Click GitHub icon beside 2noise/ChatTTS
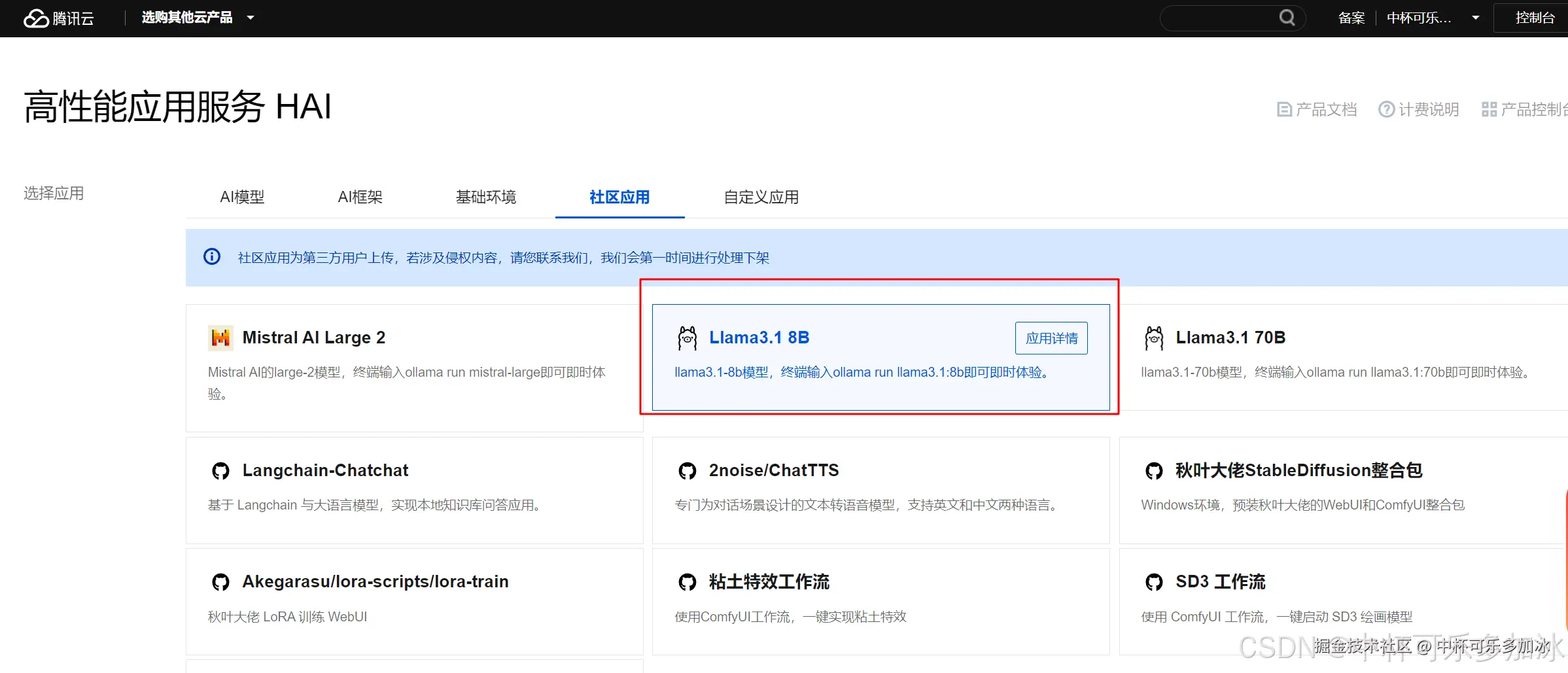The height and width of the screenshot is (673, 1568). (688, 471)
